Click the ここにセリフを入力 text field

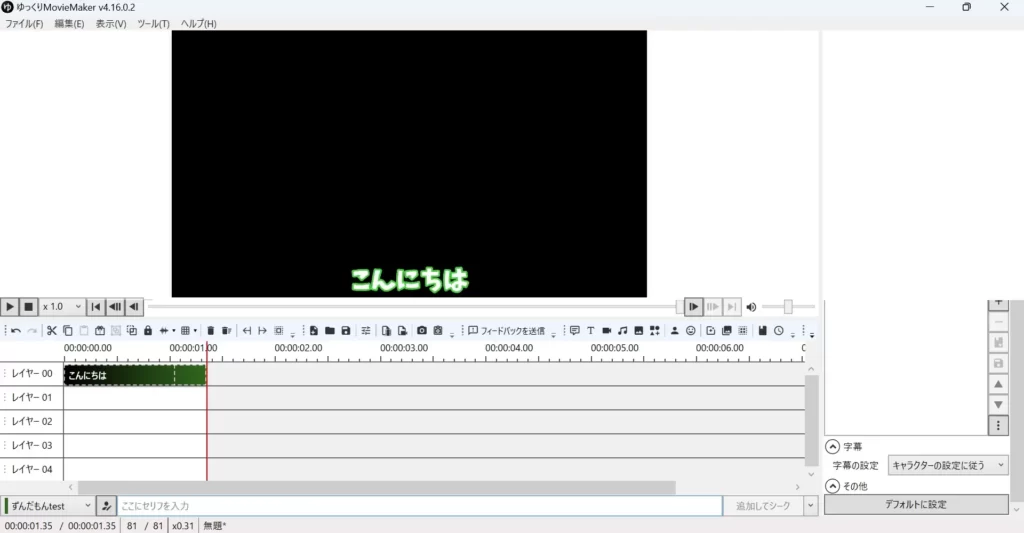click(x=419, y=506)
